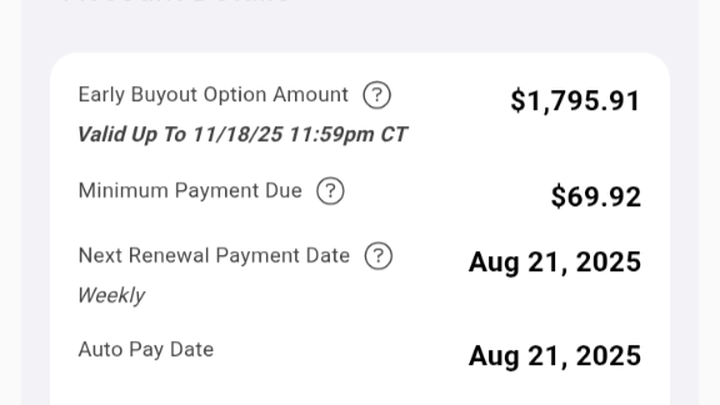Select the $69.92 minimum payment value

[596, 197]
